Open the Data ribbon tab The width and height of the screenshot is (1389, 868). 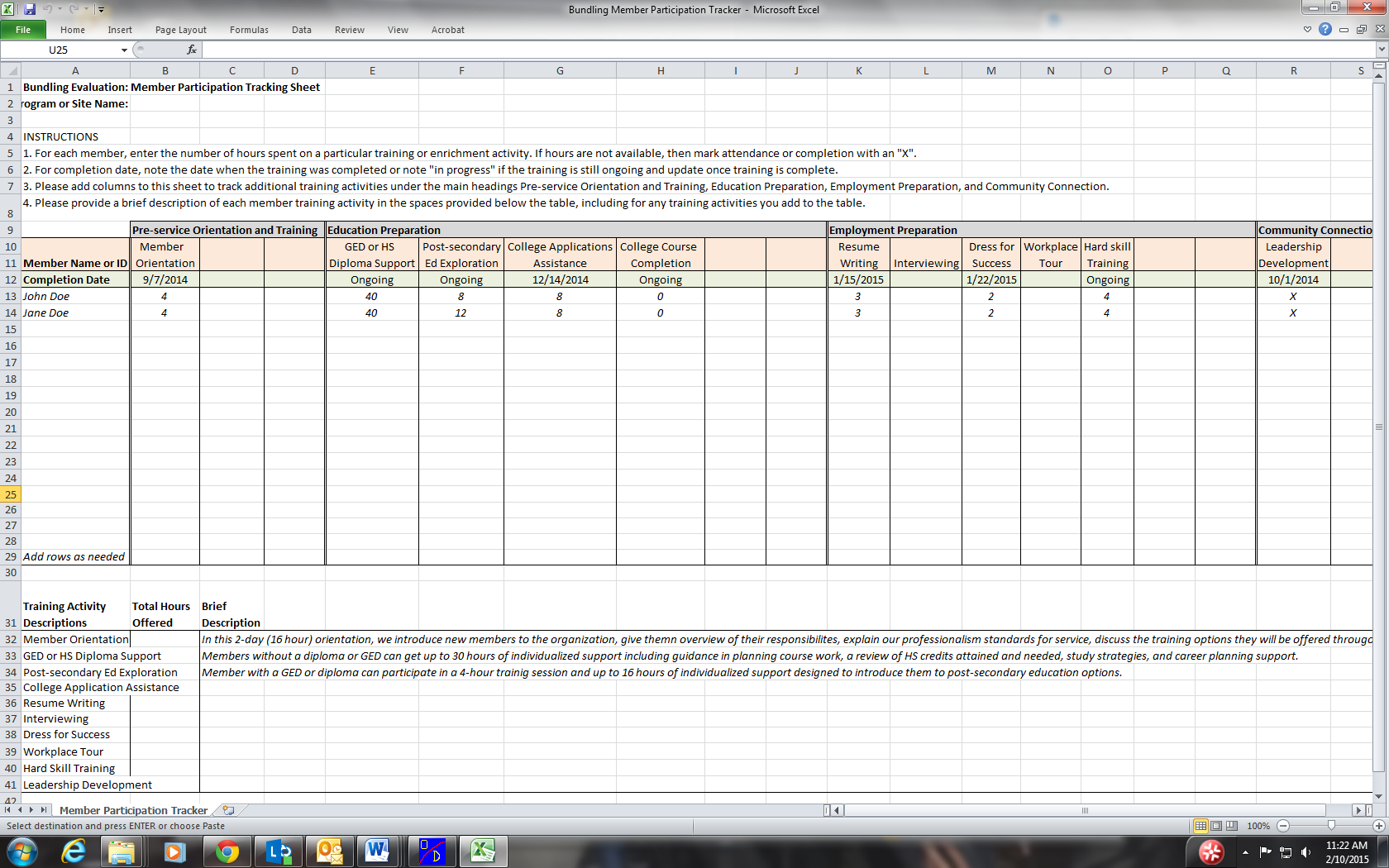(302, 30)
